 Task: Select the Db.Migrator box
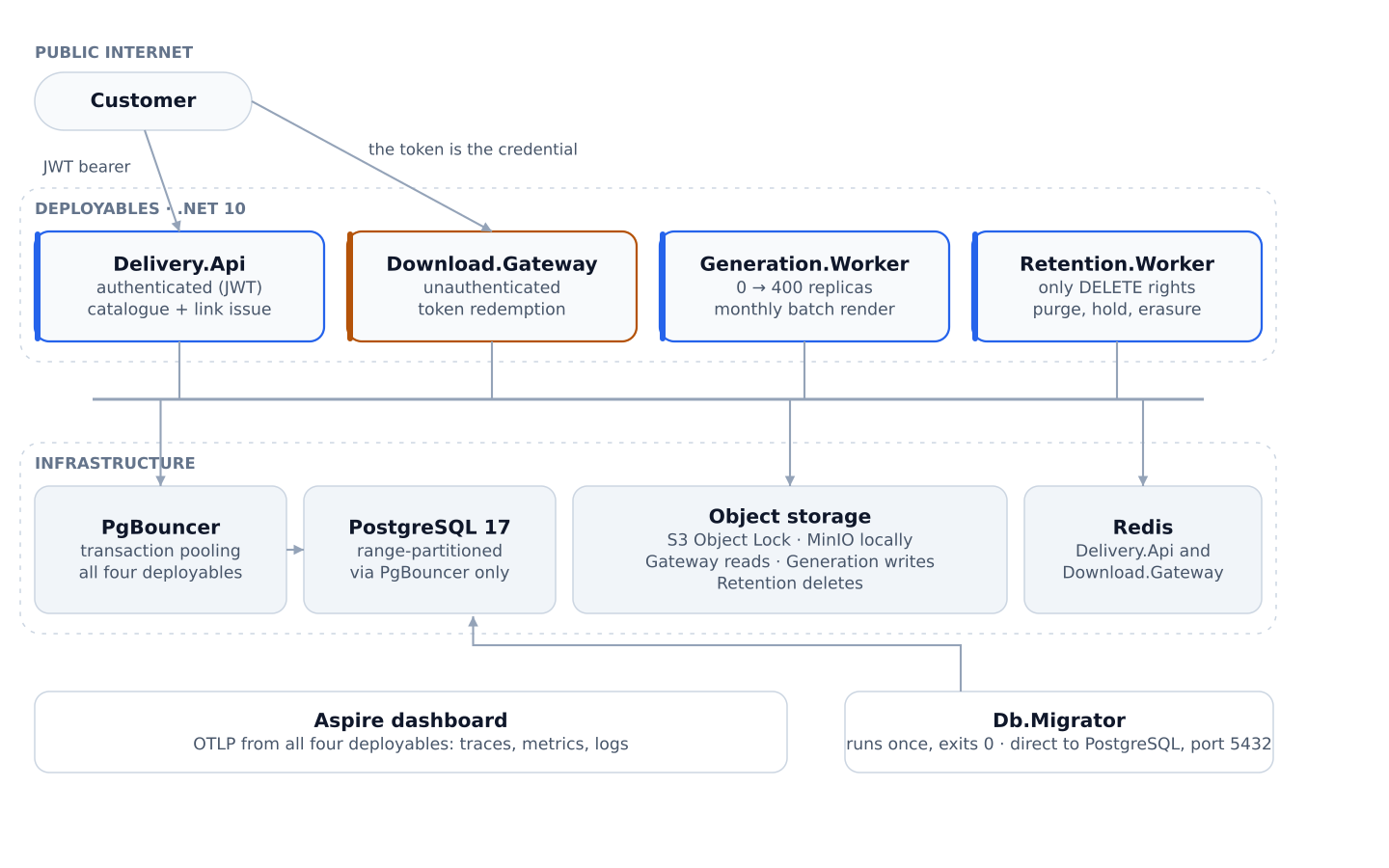coord(1059,732)
